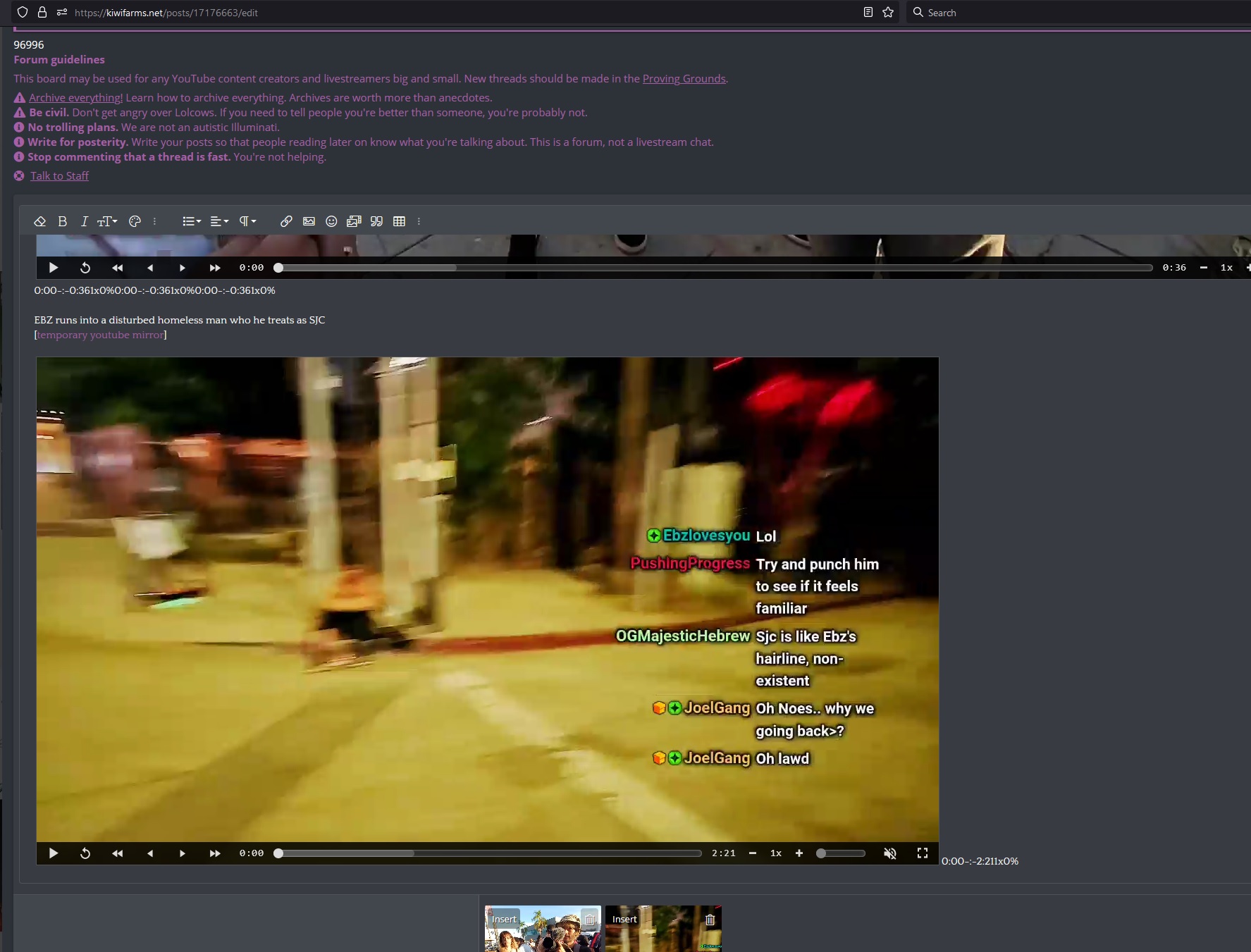Open the Archive everything! link
1251x952 pixels.
click(x=75, y=98)
